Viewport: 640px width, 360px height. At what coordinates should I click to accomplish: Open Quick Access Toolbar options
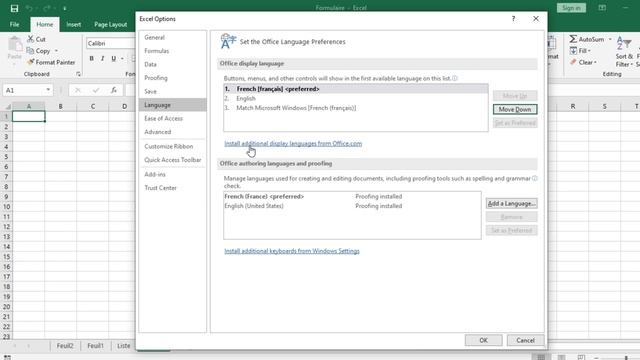(x=172, y=160)
